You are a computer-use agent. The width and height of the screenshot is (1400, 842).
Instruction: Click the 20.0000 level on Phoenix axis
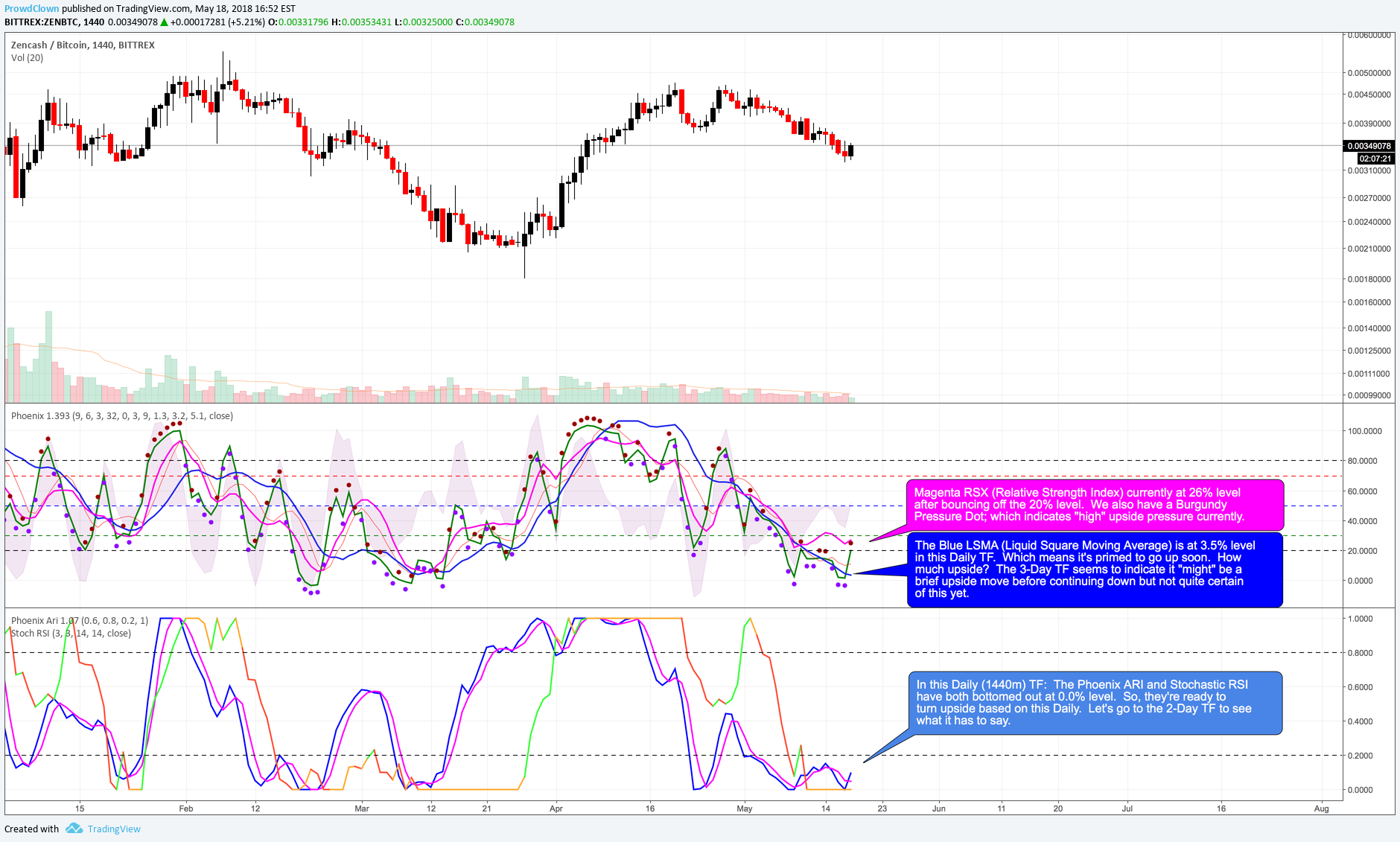[1364, 551]
